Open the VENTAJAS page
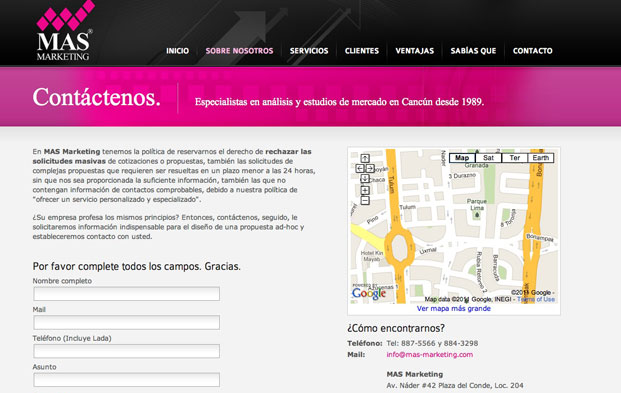The image size is (621, 393). pyautogui.click(x=415, y=51)
